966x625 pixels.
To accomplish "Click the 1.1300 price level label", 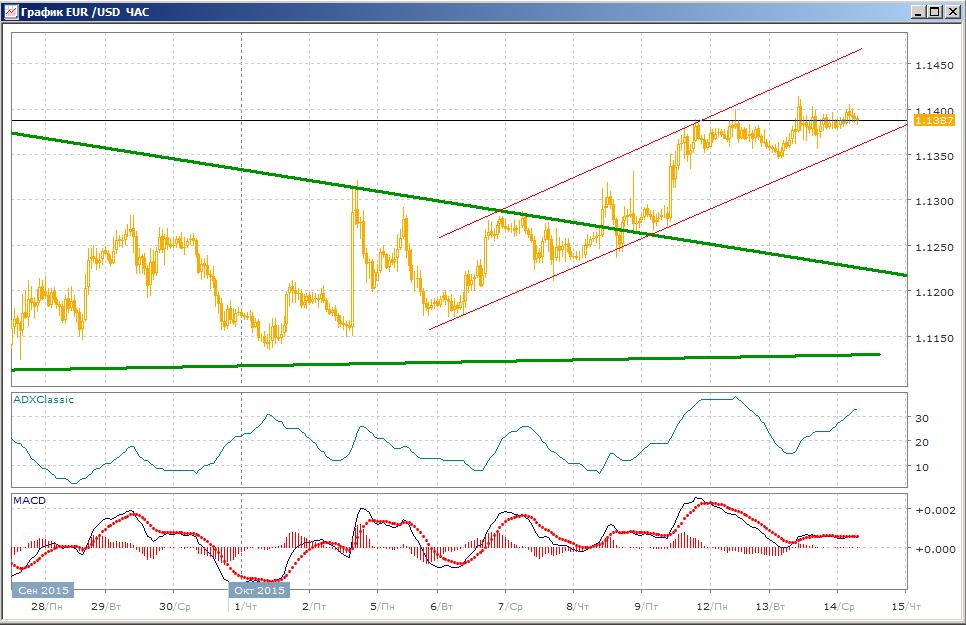I will pos(934,202).
